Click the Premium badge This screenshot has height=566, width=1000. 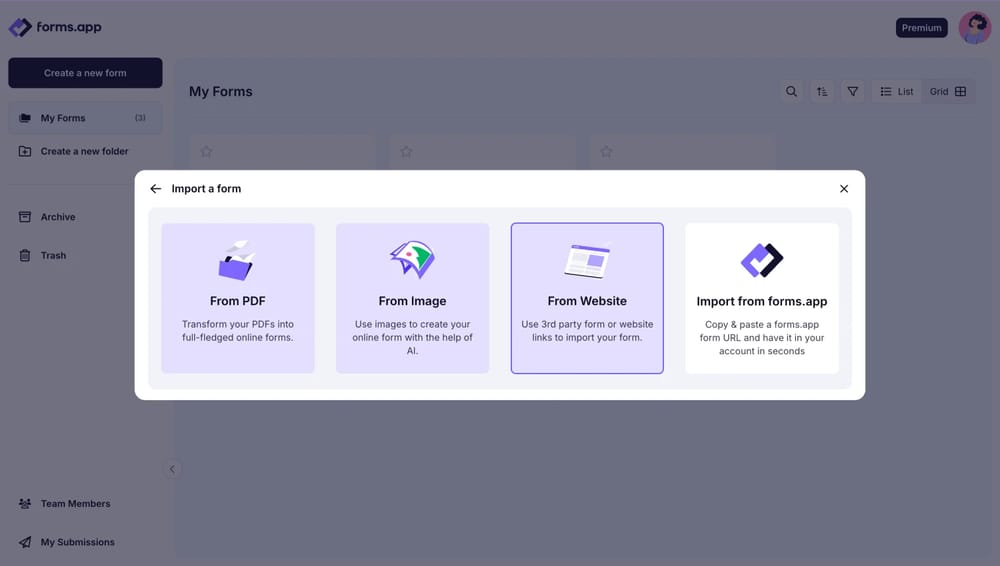(921, 28)
